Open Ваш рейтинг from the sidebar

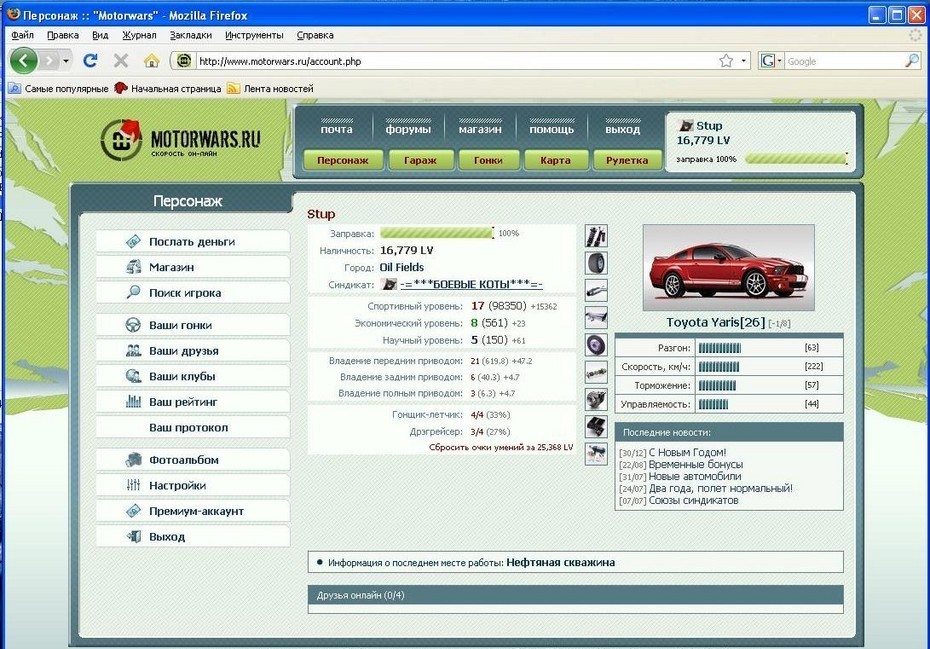tap(193, 402)
